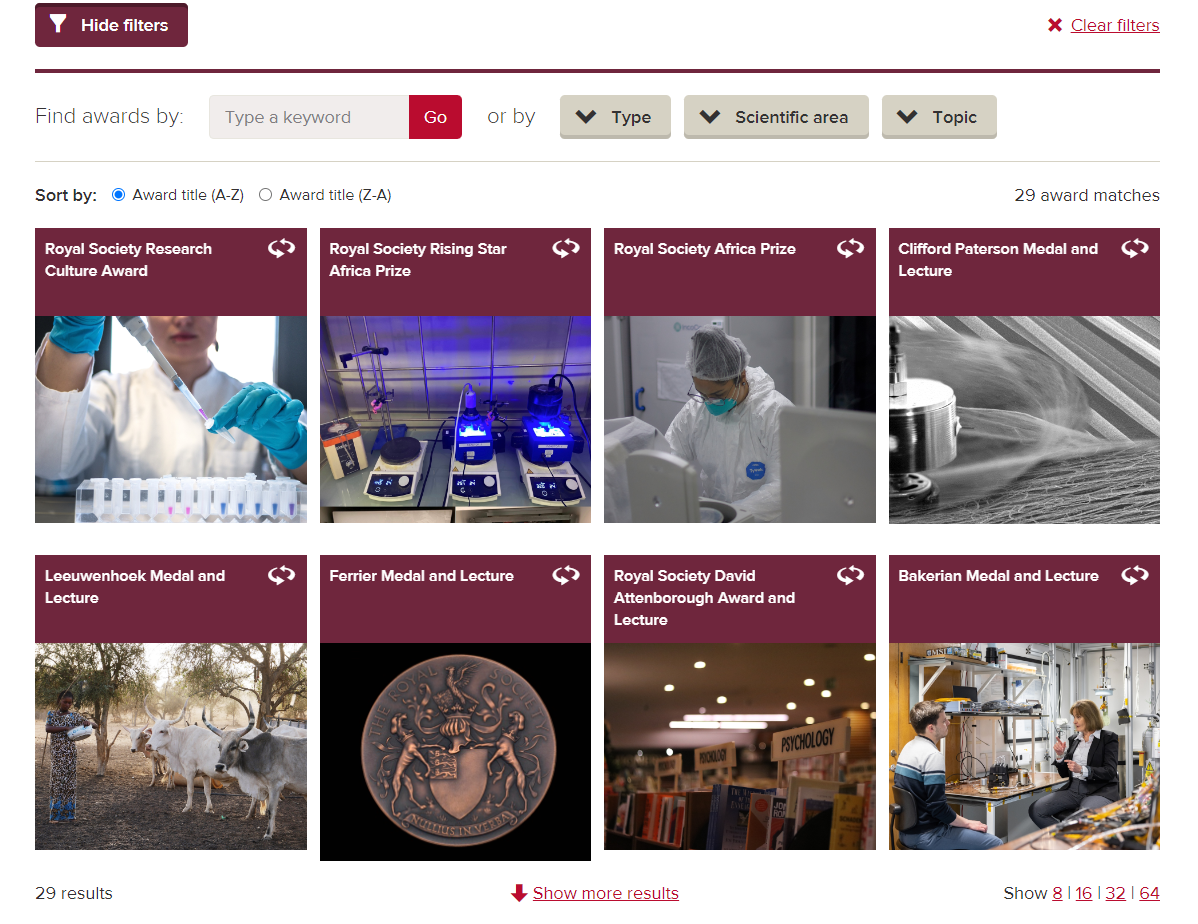This screenshot has height=924, width=1198.
Task: Expand the Topic filter dropdown
Action: [939, 117]
